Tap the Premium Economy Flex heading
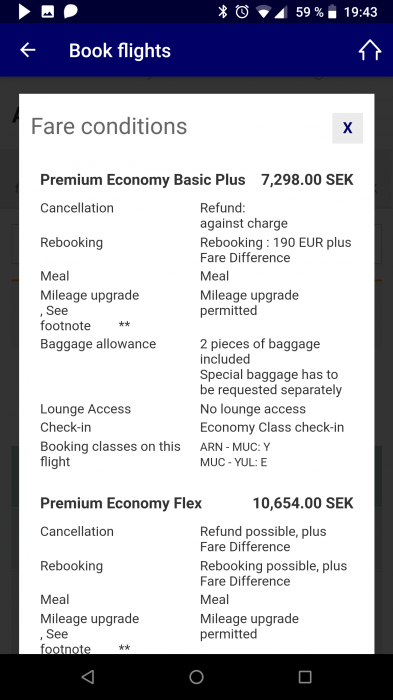This screenshot has width=393, height=700. [121, 503]
